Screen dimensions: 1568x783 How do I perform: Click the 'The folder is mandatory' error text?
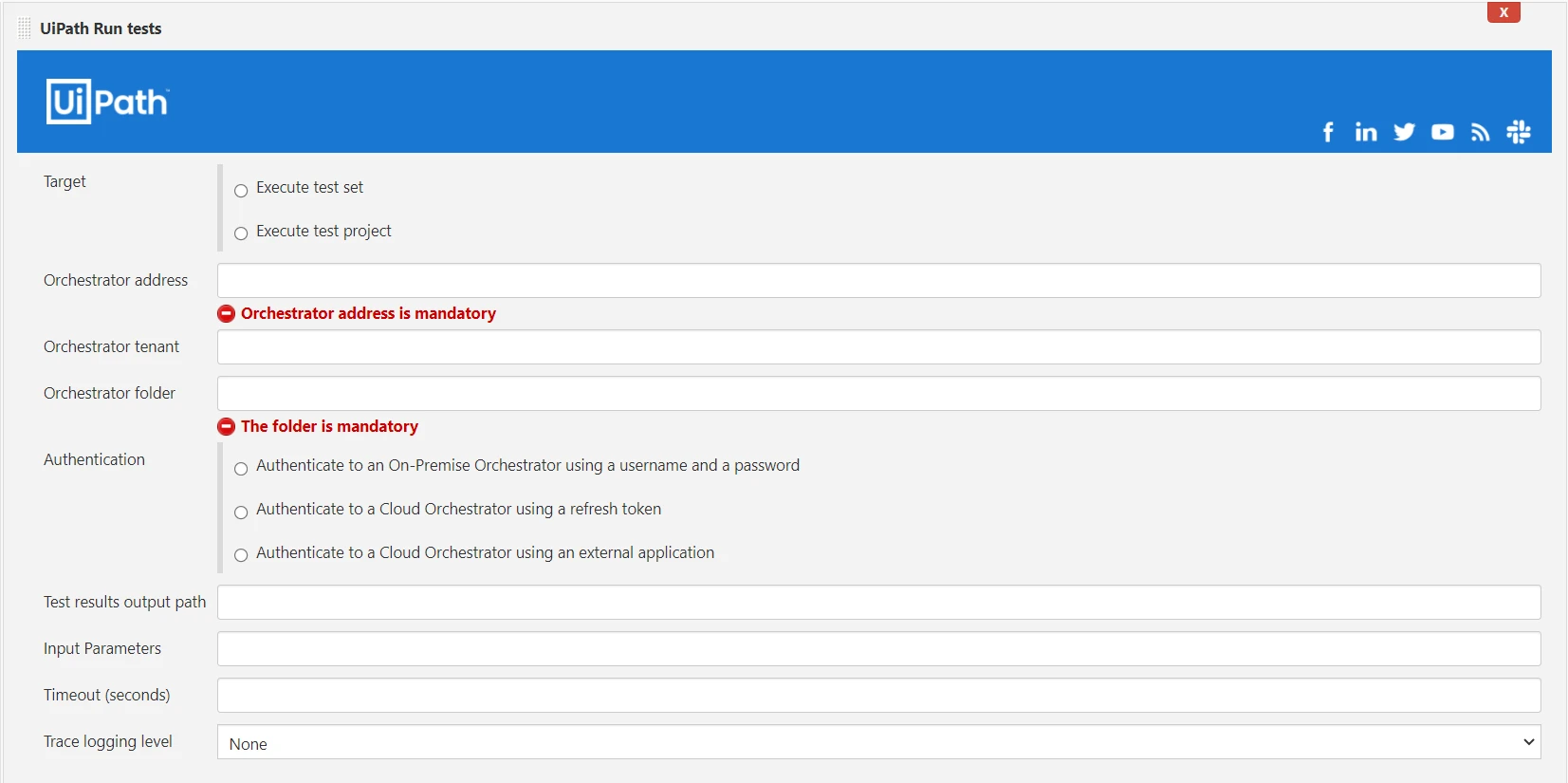[x=329, y=426]
